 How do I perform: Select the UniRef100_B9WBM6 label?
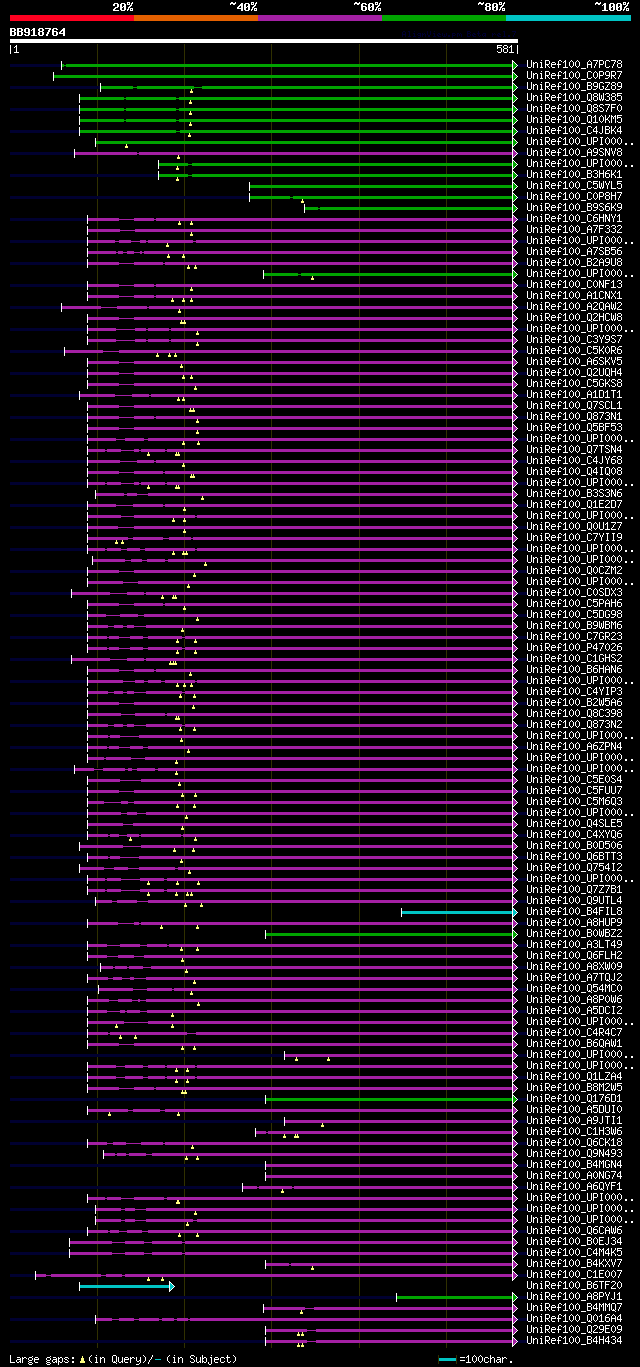pos(574,625)
